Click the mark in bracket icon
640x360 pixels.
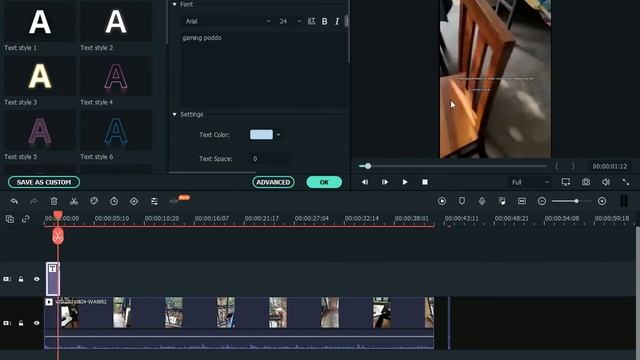click(556, 166)
